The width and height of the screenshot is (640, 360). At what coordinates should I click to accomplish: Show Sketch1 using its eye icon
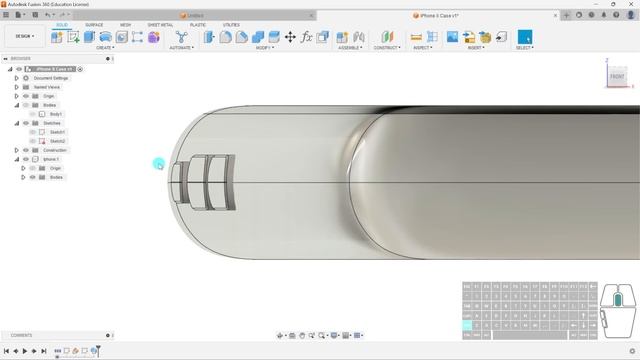(33, 132)
